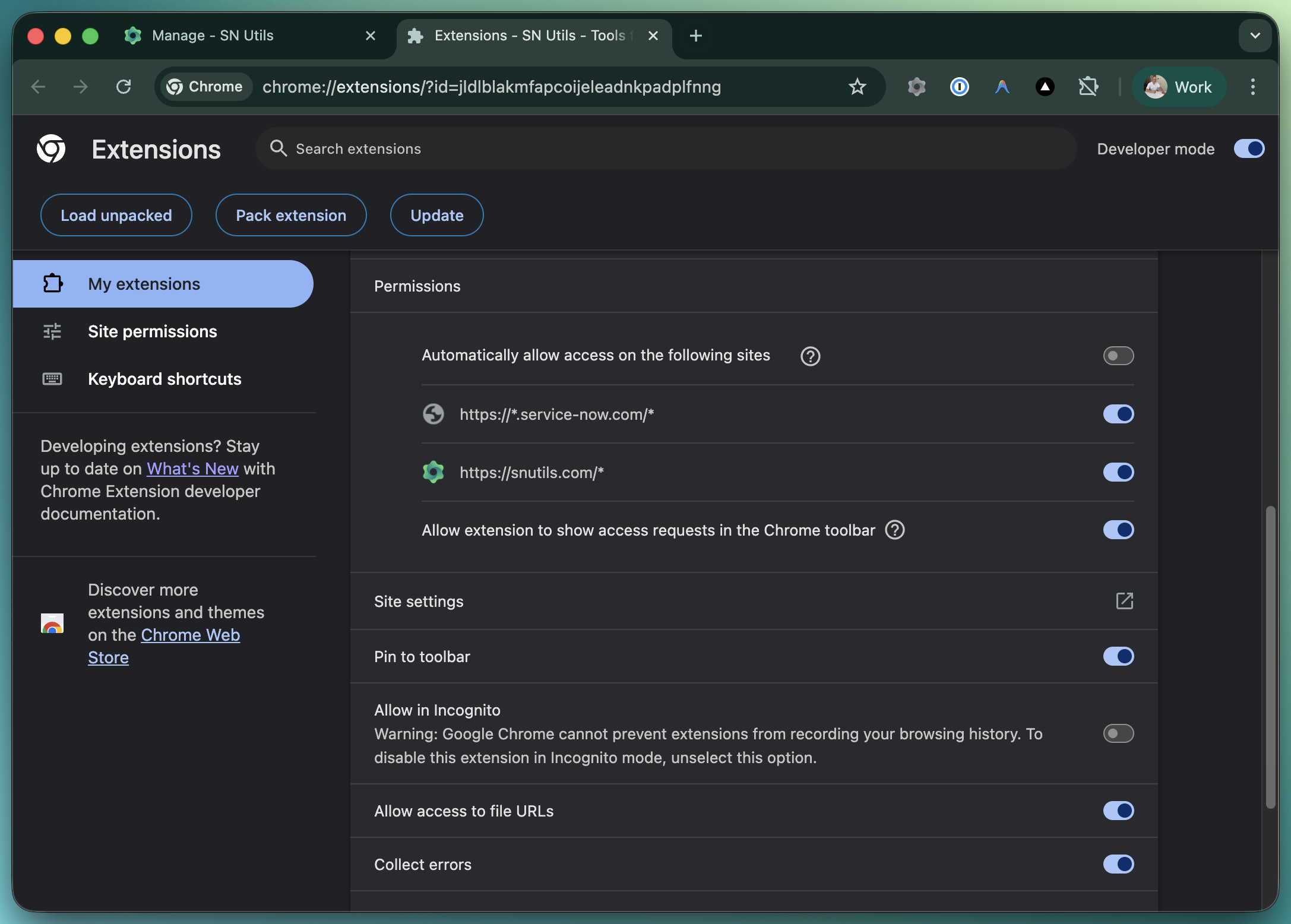Turn off Collect errors
This screenshot has width=1291, height=924.
(1118, 865)
